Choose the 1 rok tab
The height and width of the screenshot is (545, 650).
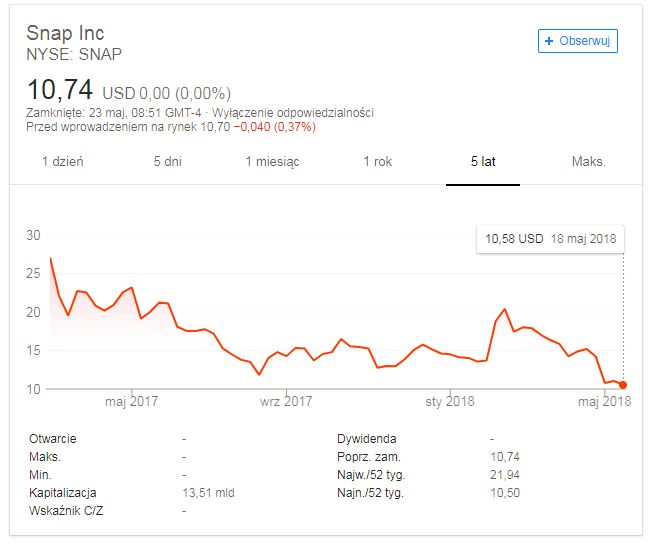378,161
